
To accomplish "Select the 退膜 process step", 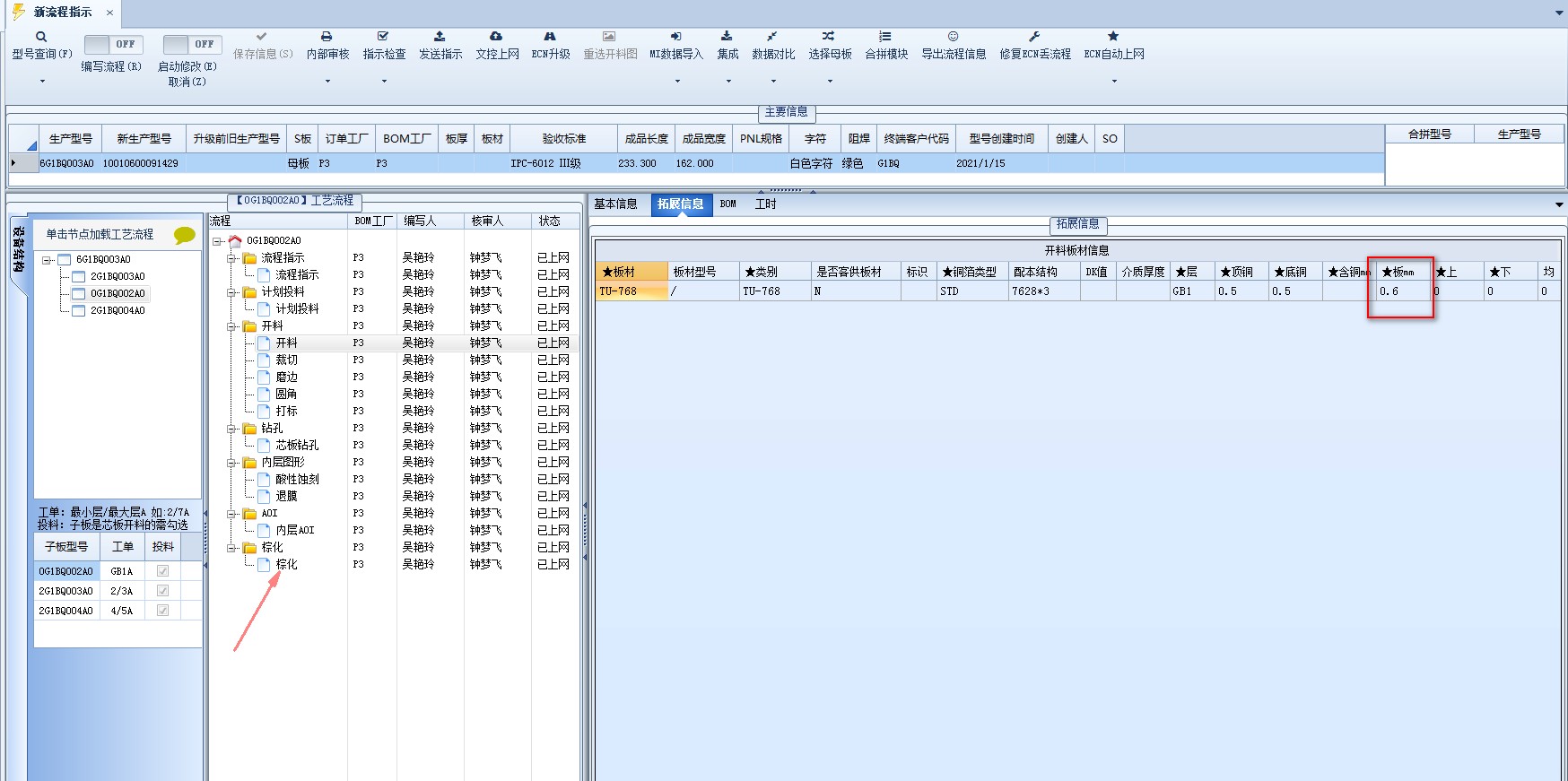I will click(286, 497).
